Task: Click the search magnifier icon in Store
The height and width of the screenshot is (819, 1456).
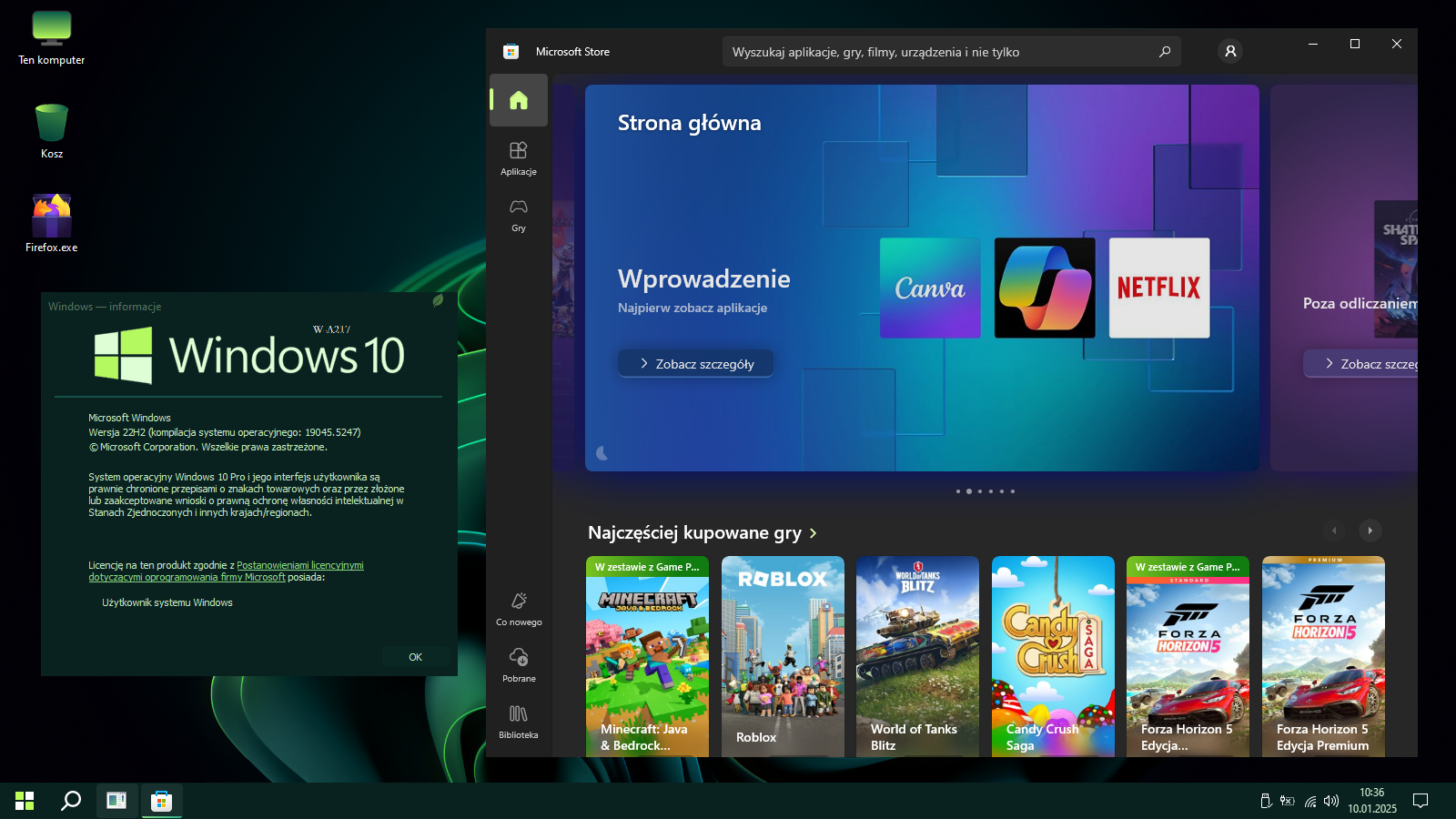Action: [1164, 52]
